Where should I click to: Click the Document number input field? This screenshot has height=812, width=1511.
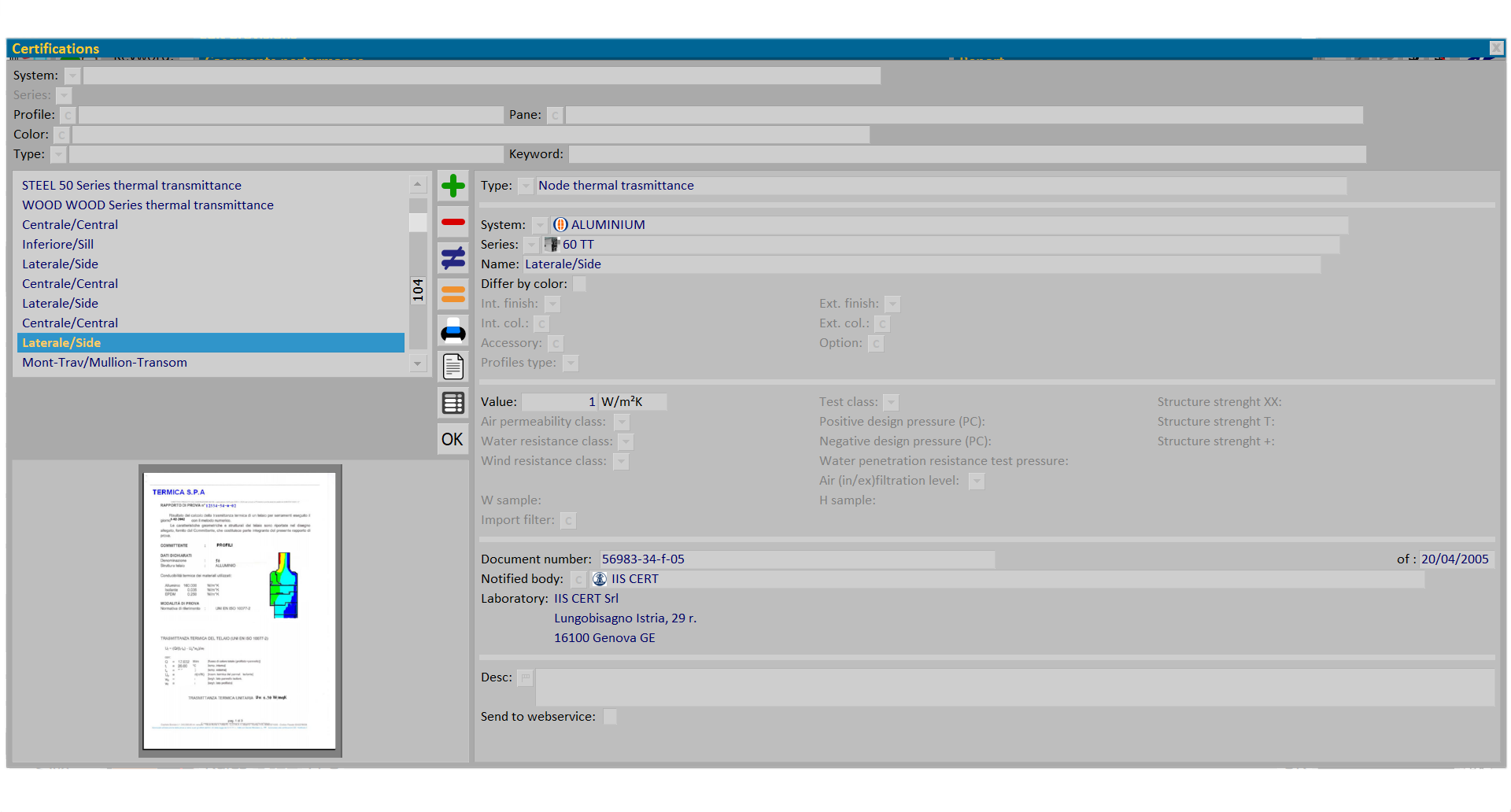[x=796, y=559]
